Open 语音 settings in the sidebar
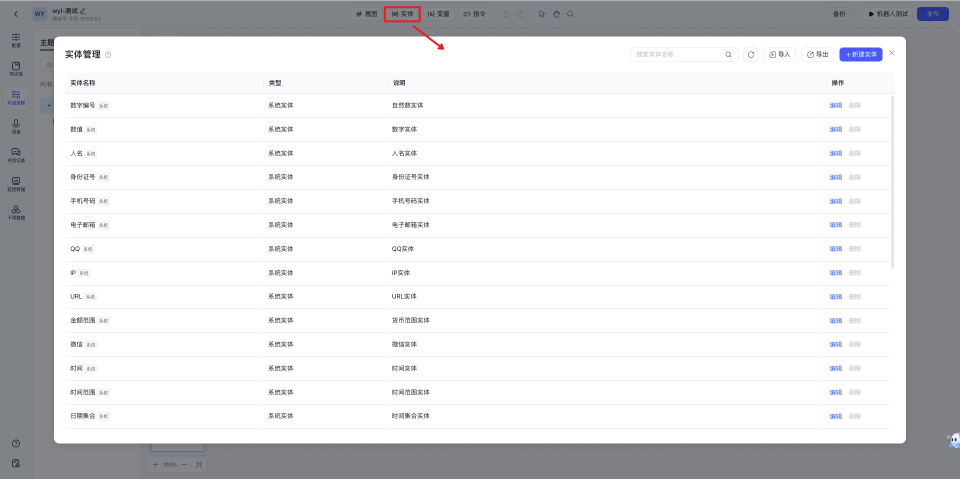Screen dimensions: 960x479 click(16, 126)
